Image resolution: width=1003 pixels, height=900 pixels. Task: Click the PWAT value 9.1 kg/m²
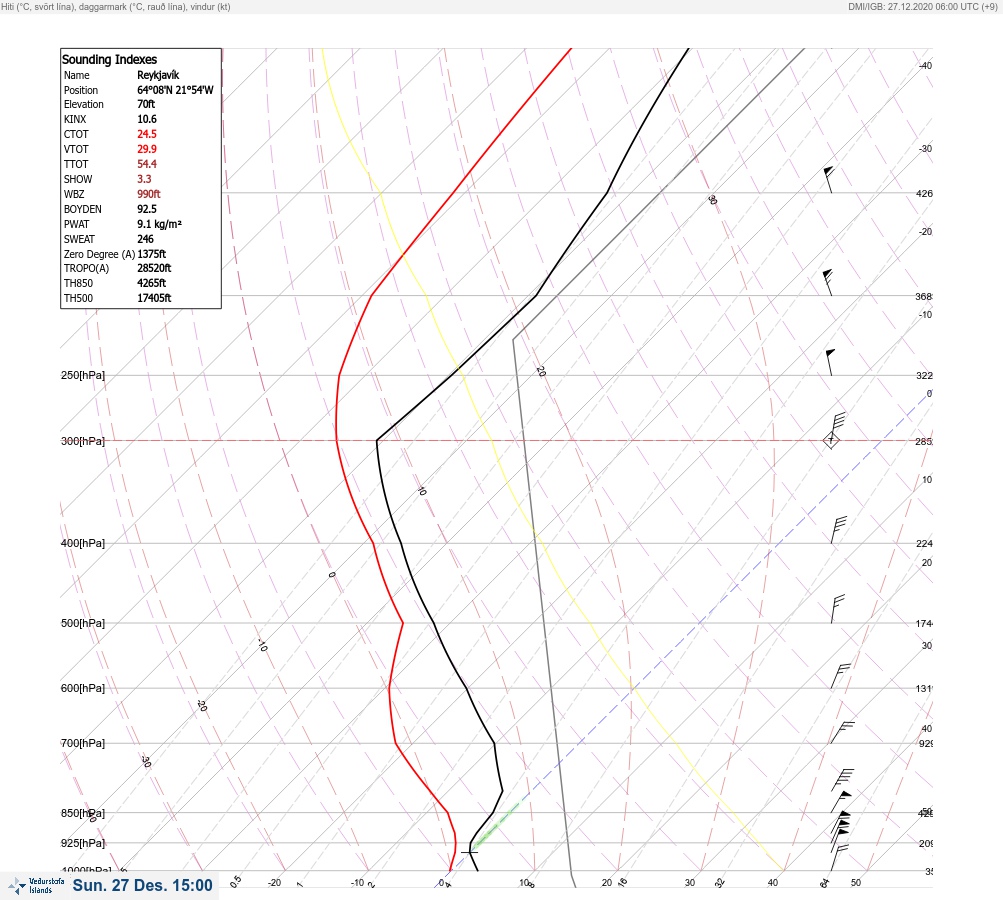pyautogui.click(x=159, y=224)
